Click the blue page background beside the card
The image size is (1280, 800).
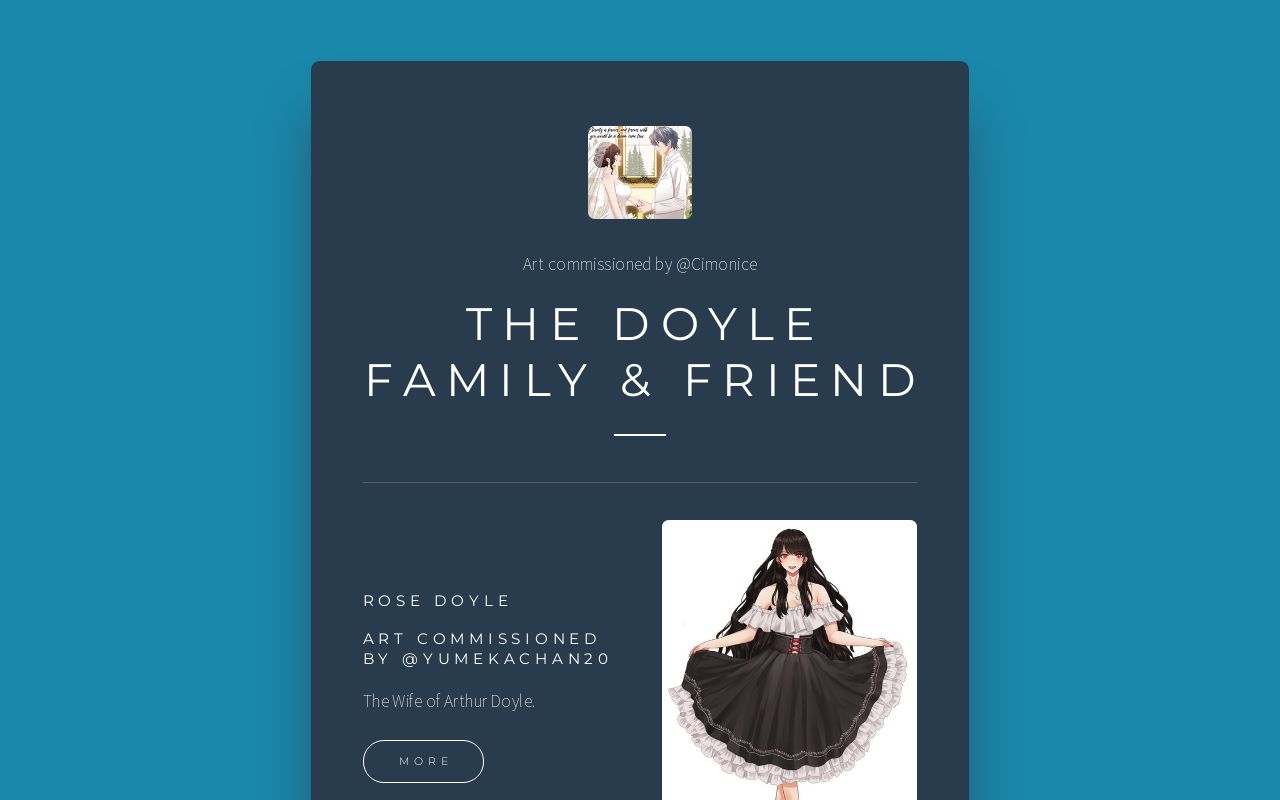pos(150,400)
